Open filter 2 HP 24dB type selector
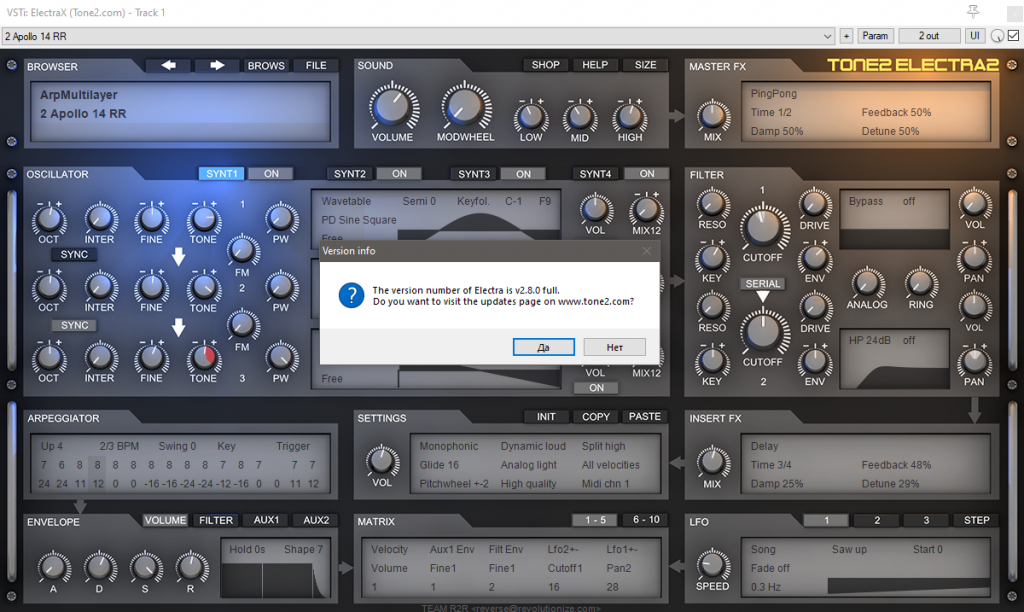This screenshot has height=612, width=1024. coord(869,340)
